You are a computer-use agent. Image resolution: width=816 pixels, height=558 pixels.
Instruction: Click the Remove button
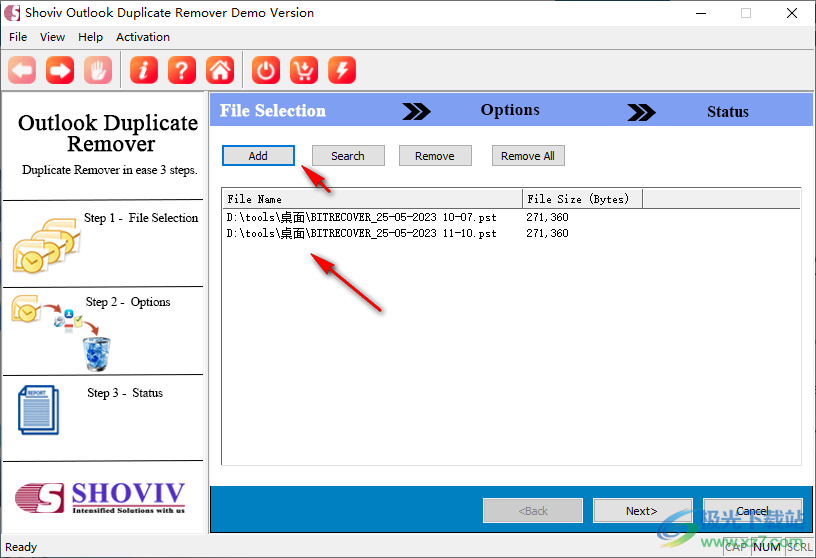tap(435, 156)
